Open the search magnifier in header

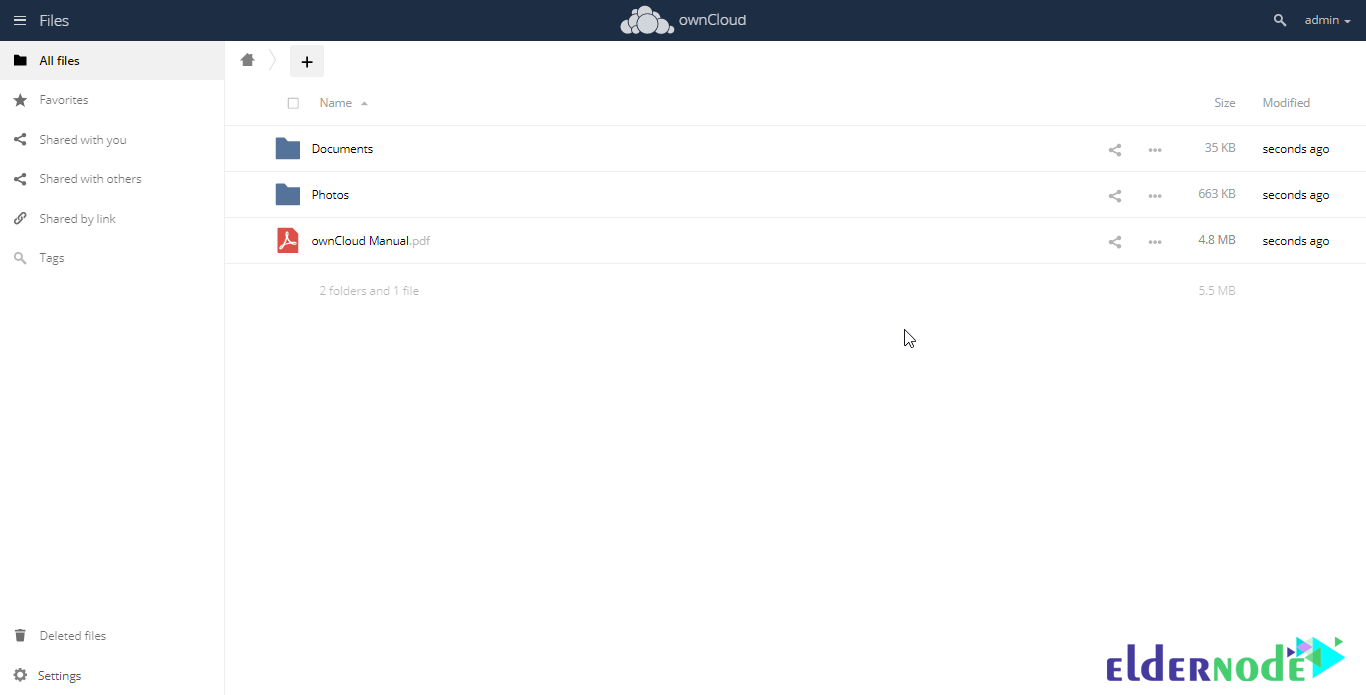click(1280, 20)
